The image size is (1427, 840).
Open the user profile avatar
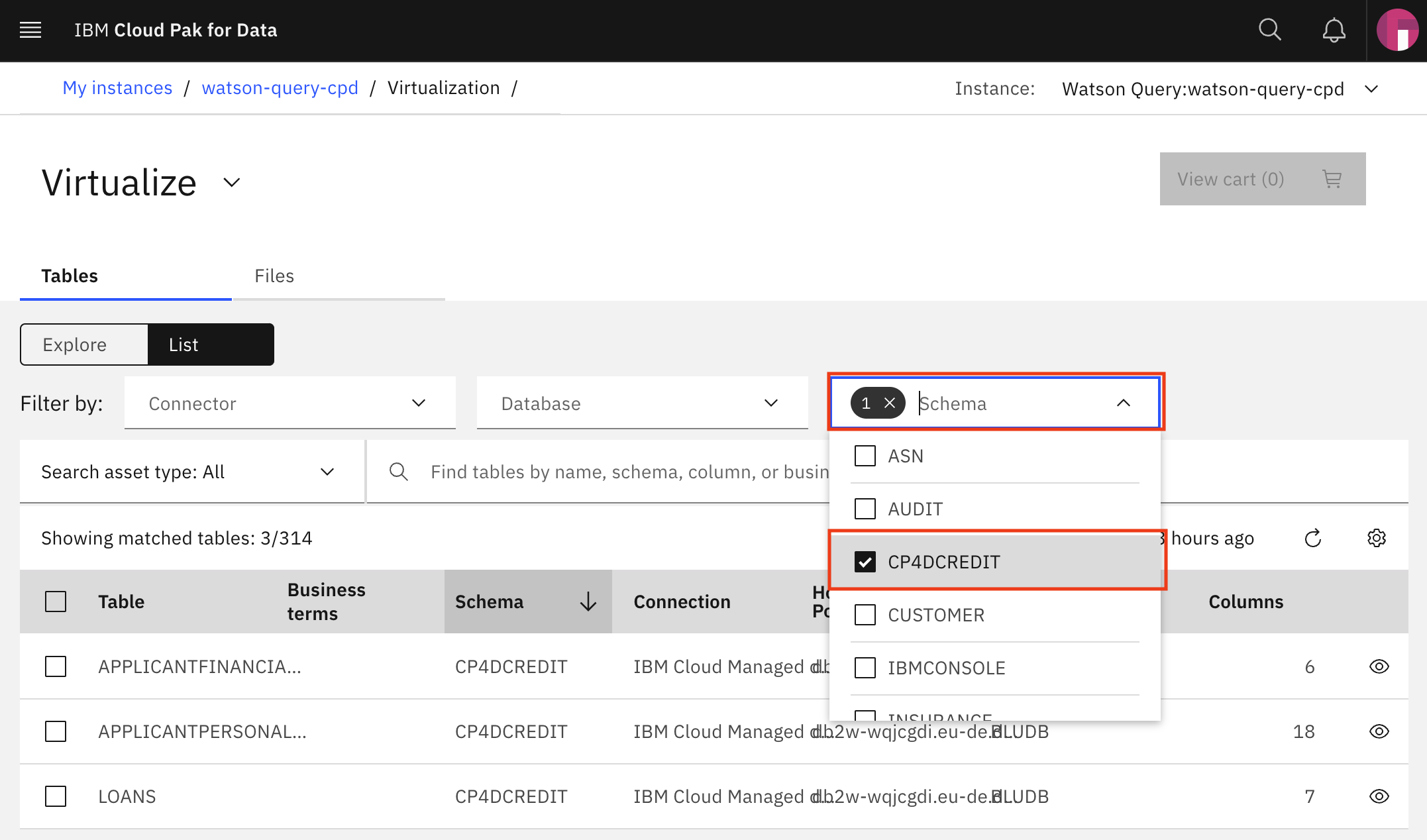click(1397, 30)
